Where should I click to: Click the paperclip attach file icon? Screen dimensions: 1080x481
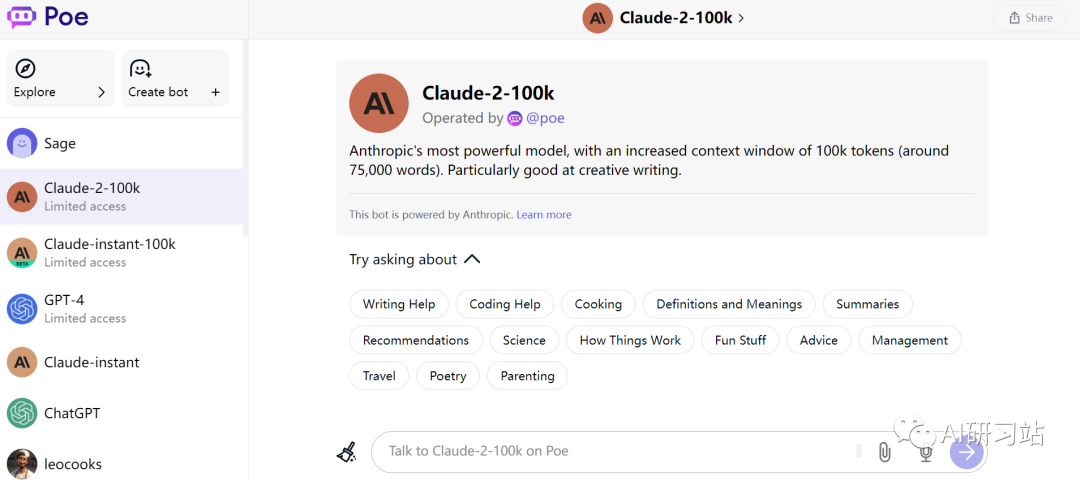point(884,452)
